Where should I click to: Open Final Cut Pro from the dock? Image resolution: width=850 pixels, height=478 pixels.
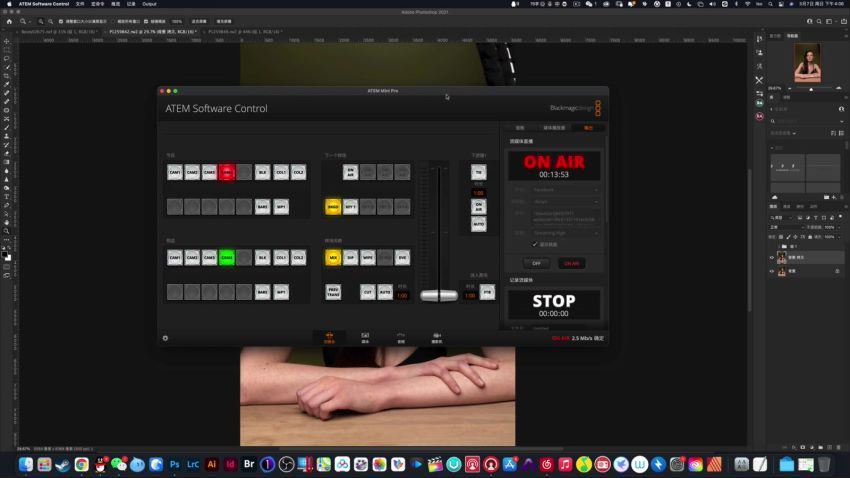(435, 464)
